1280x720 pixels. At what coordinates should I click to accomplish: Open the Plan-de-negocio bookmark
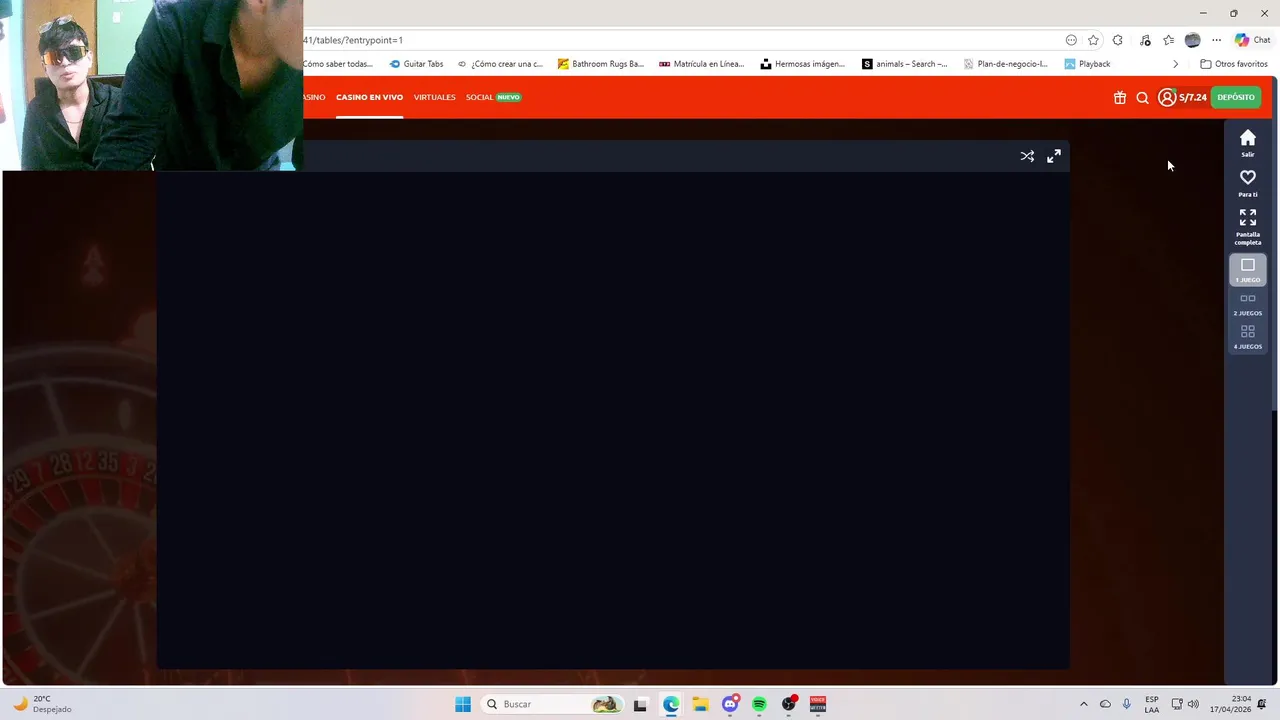[x=1006, y=64]
